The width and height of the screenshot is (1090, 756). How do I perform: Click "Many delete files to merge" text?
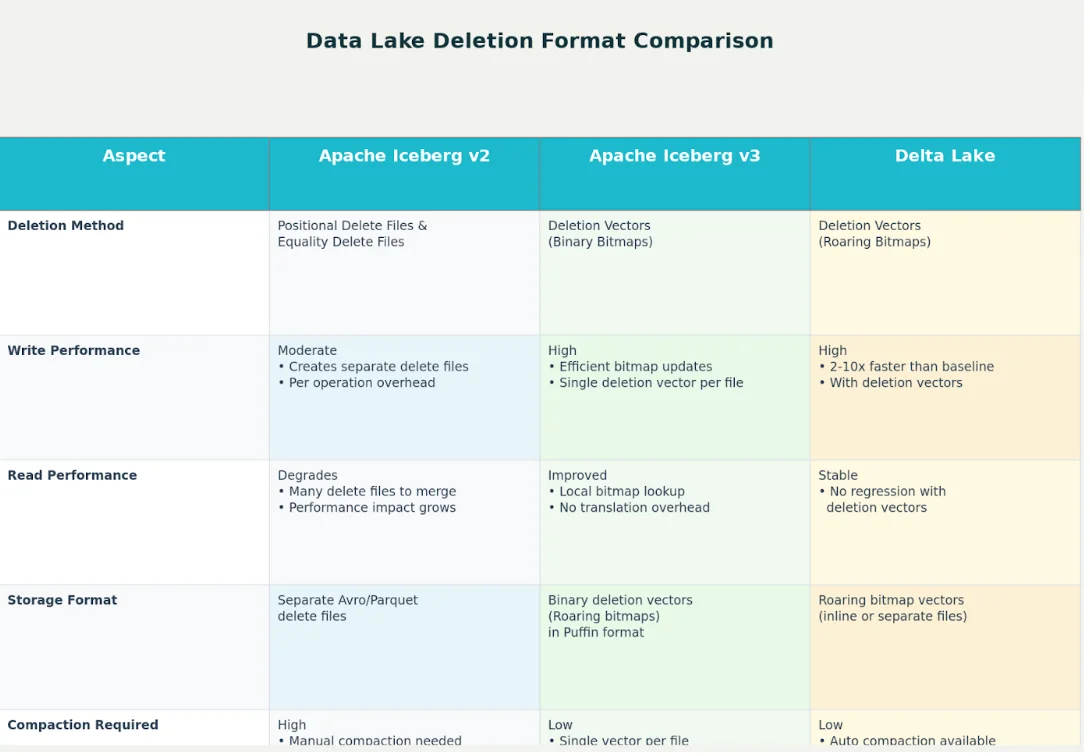372,492
